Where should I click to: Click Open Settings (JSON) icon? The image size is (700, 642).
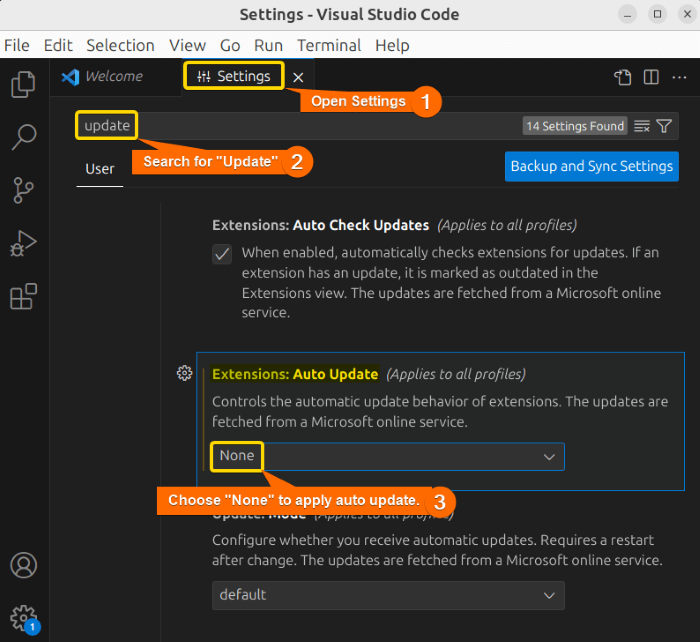pyautogui.click(x=622, y=77)
